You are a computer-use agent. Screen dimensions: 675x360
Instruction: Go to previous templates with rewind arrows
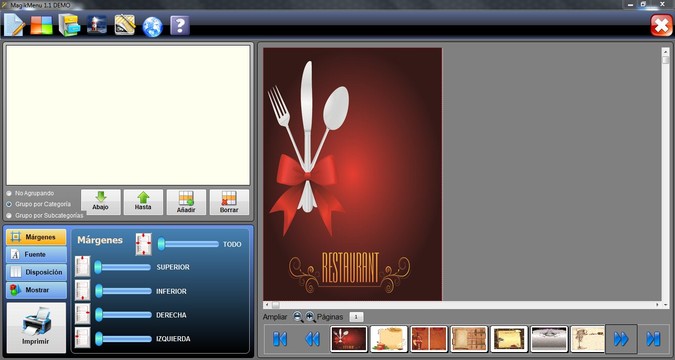pos(313,339)
